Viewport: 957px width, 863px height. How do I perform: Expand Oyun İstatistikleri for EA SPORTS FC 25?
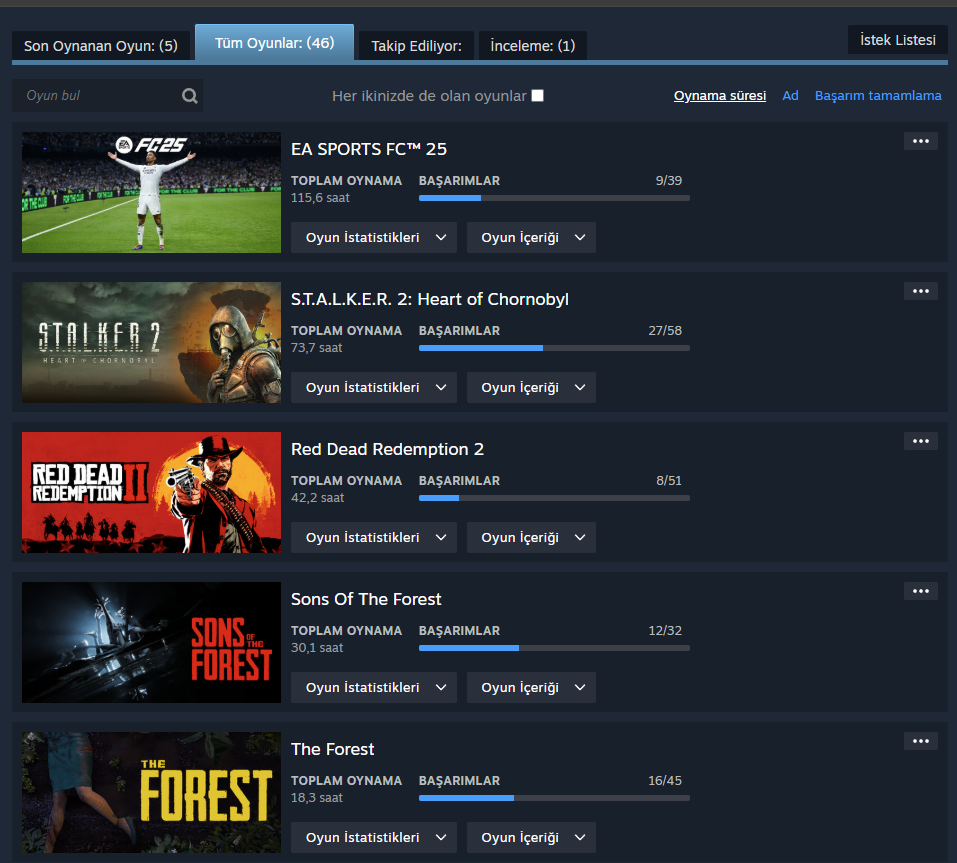pos(374,237)
